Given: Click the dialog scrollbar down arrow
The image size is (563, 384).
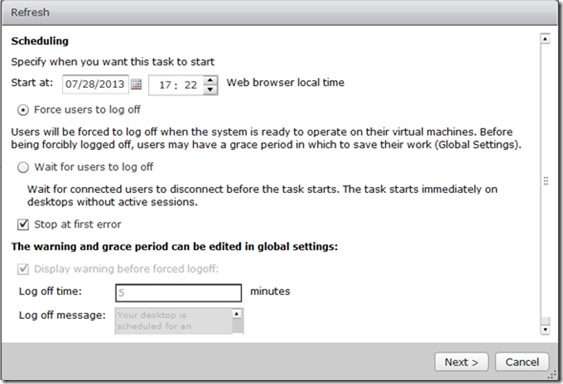Looking at the screenshot, I should [545, 329].
